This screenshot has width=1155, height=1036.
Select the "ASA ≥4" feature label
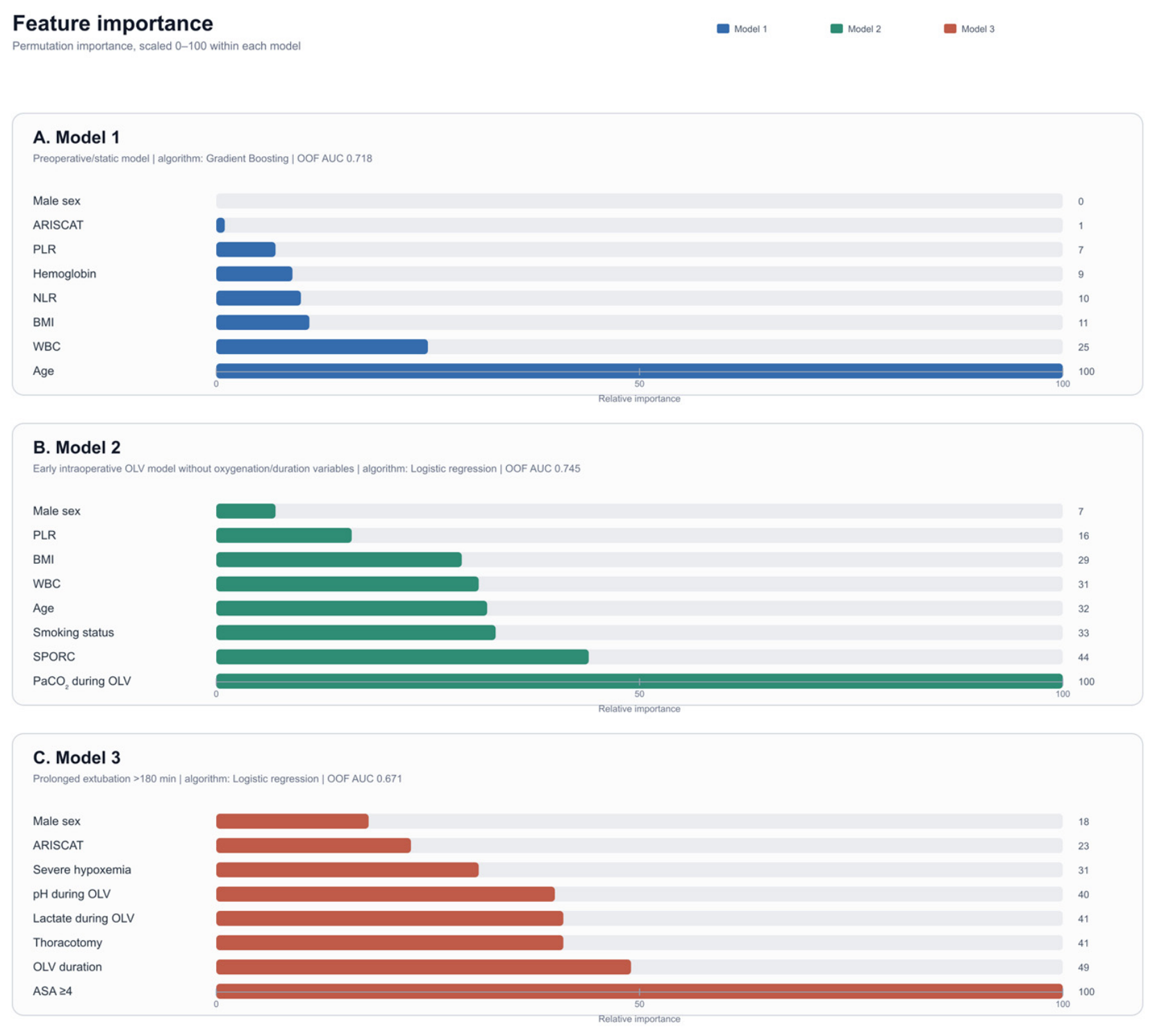(x=52, y=992)
